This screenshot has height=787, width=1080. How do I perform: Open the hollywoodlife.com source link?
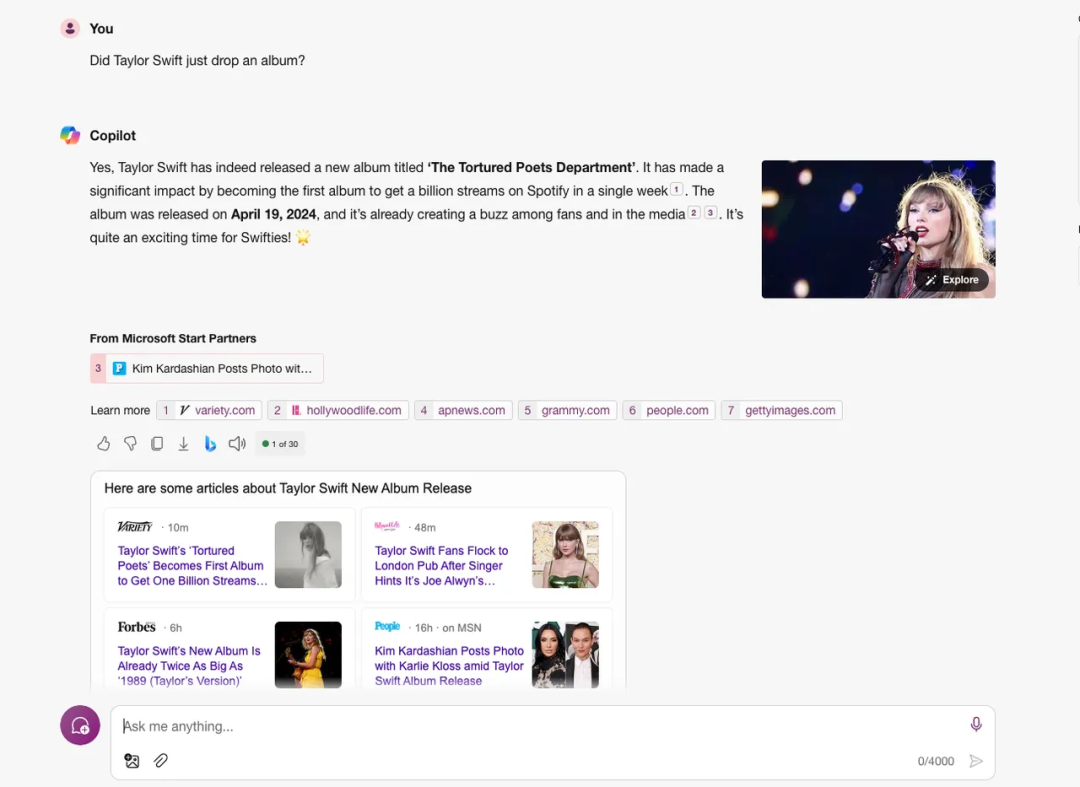click(x=338, y=410)
